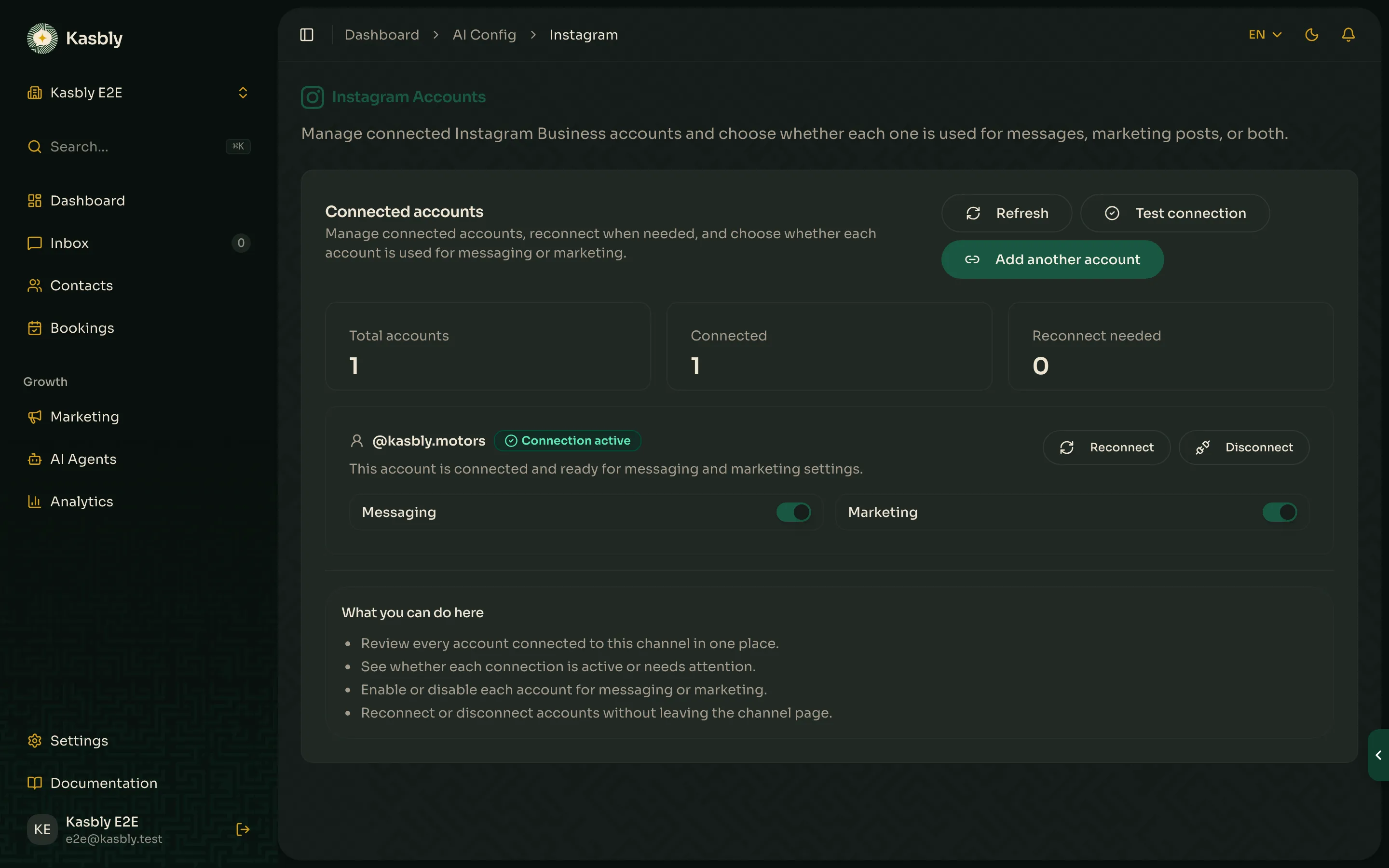Navigate to AI Config breadcrumb
1389x868 pixels.
coord(484,35)
